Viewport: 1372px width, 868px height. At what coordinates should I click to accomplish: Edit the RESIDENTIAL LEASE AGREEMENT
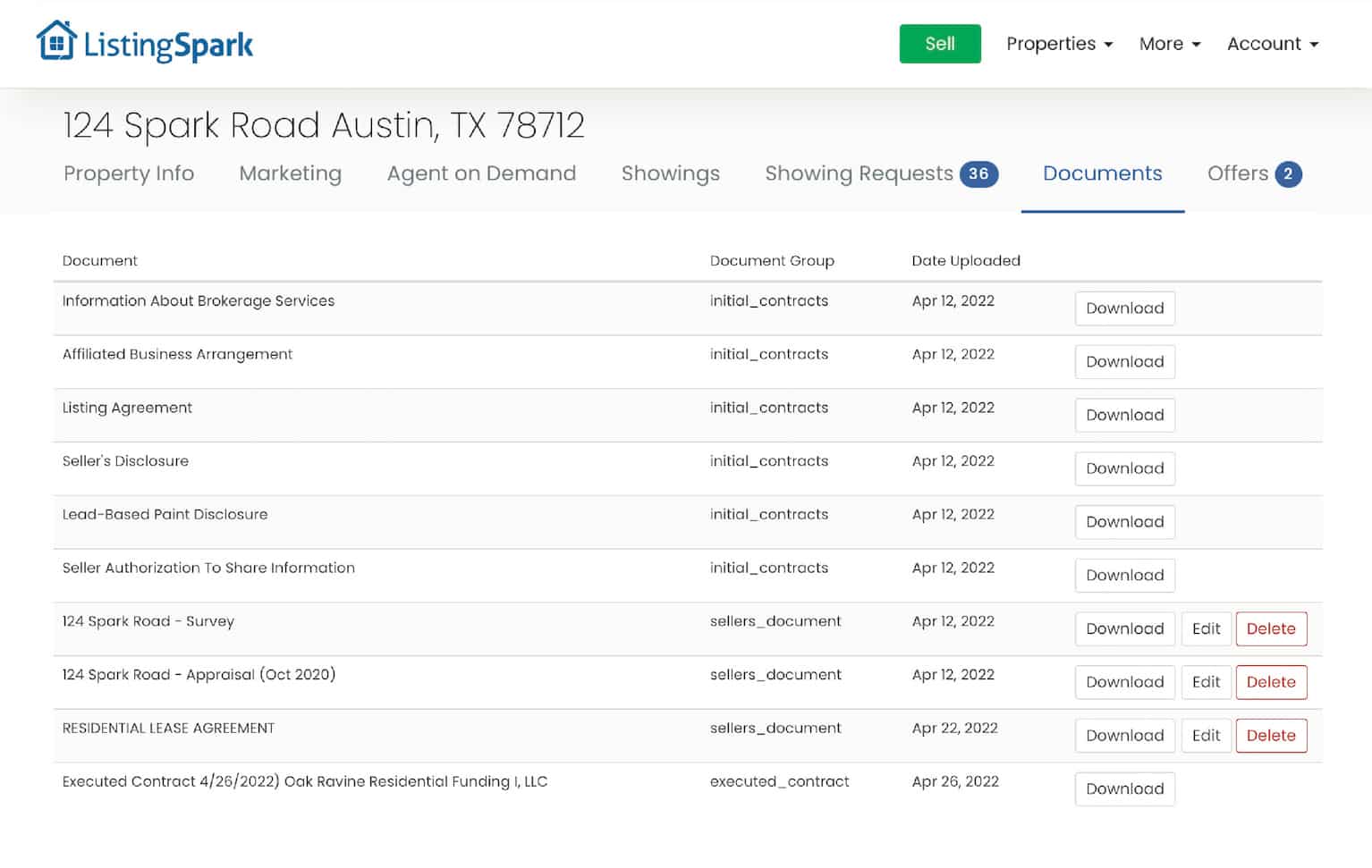coord(1206,736)
